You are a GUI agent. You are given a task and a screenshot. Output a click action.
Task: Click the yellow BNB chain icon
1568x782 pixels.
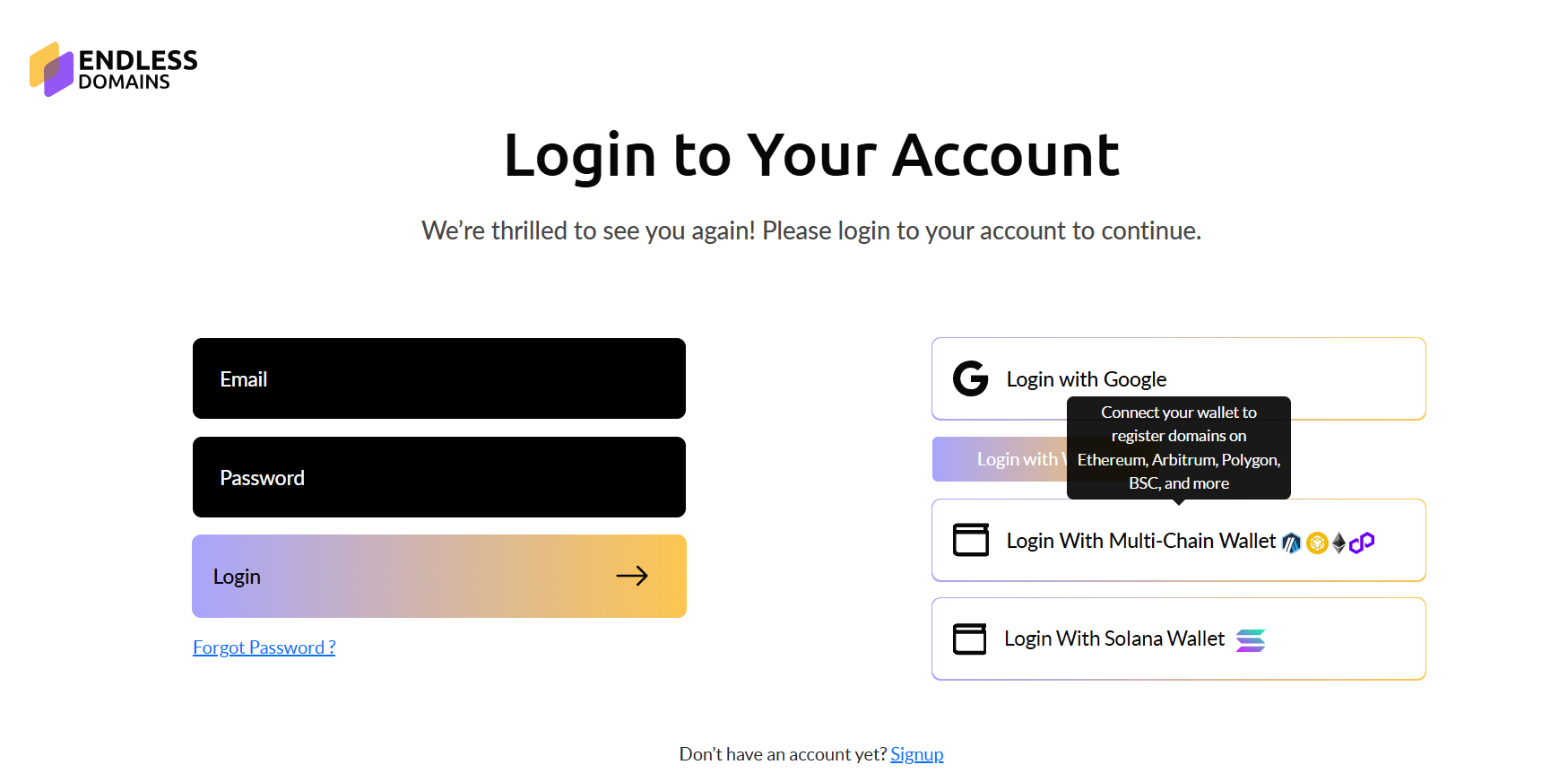tap(1316, 543)
